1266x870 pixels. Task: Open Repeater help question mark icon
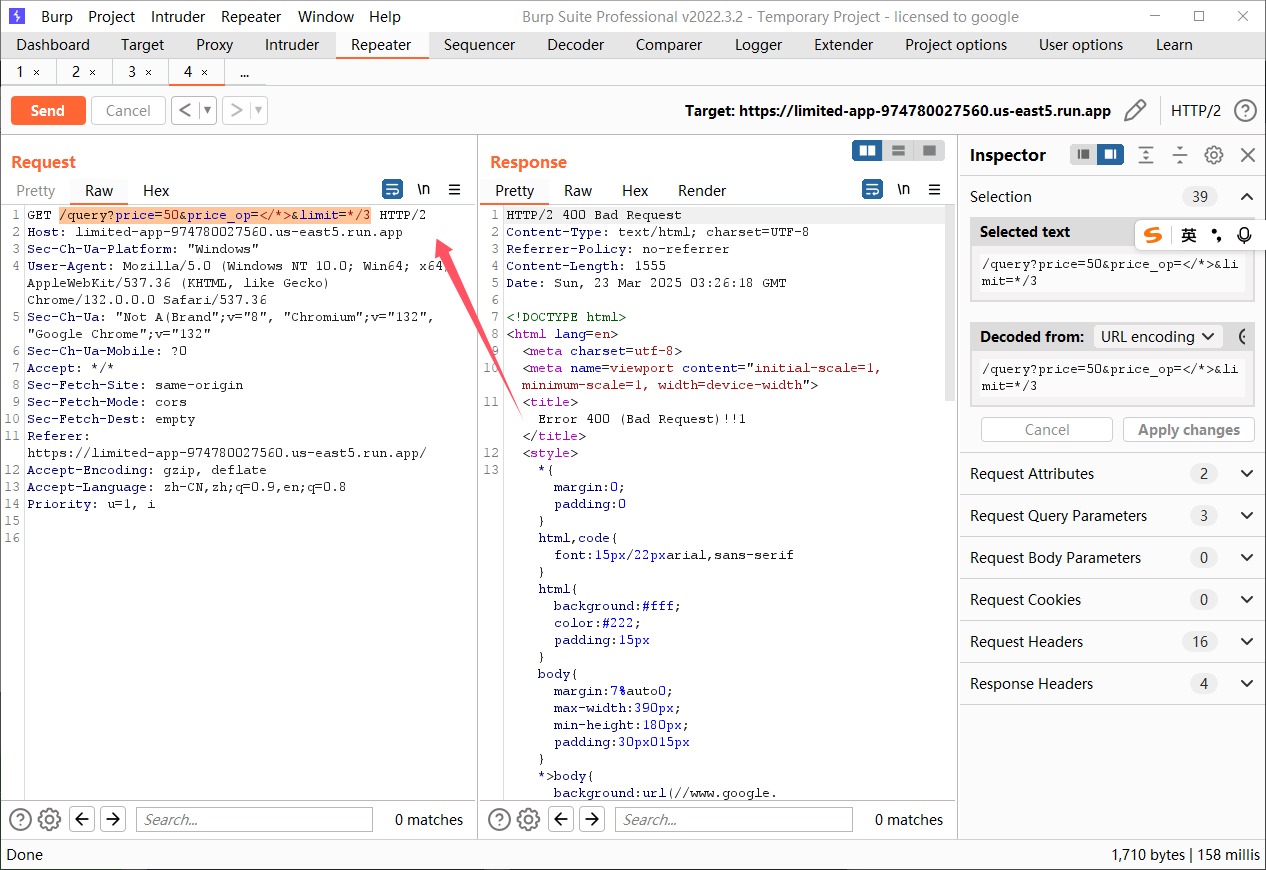pyautogui.click(x=1244, y=110)
